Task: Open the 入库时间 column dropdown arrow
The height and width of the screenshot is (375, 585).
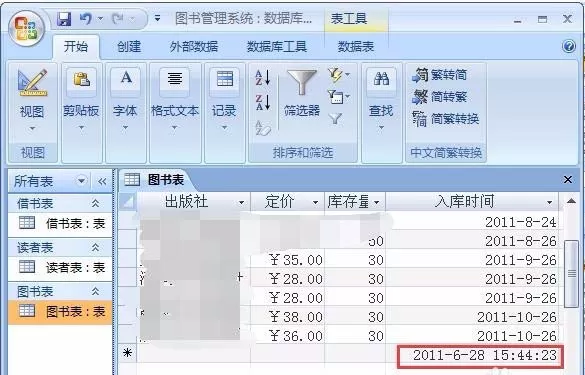Action: [x=550, y=203]
